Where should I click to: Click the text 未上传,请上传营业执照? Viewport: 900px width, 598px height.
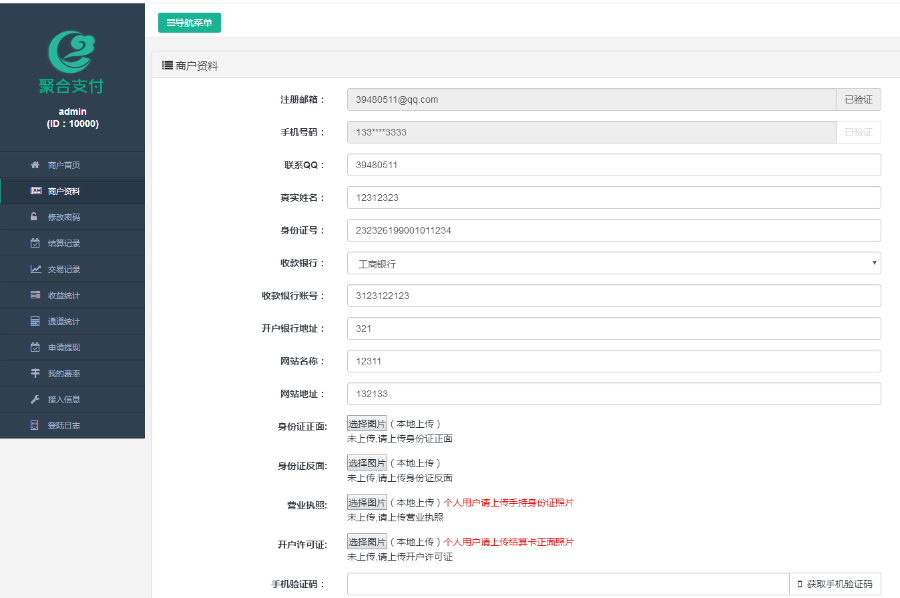coord(395,517)
